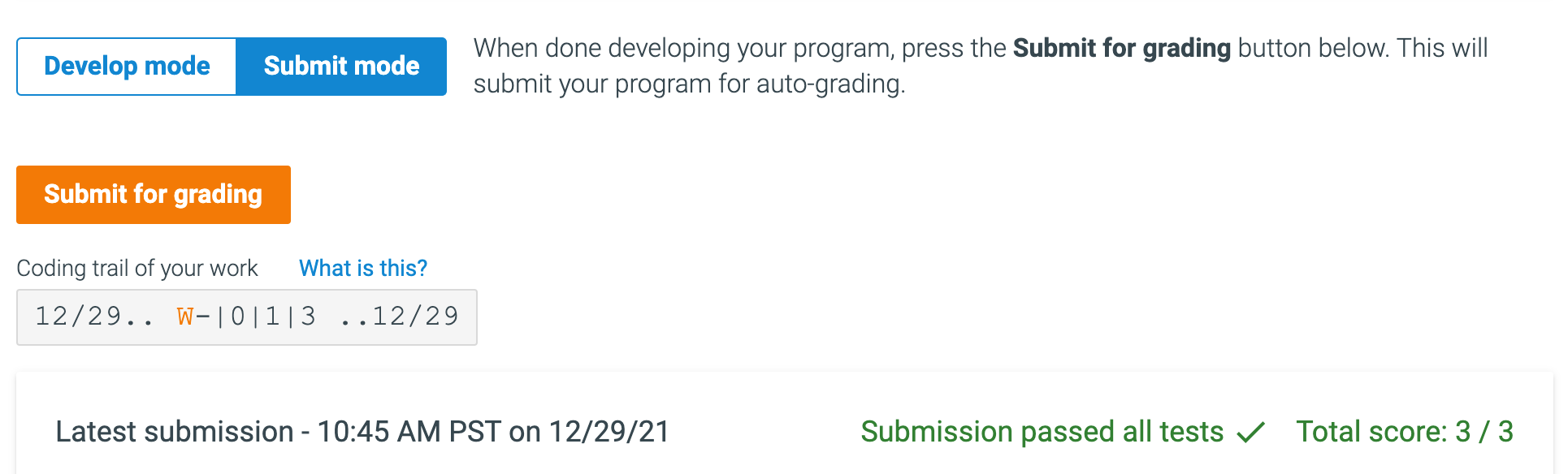Click the score "3" in coding trail
The height and width of the screenshot is (474, 1568).
tap(309, 316)
